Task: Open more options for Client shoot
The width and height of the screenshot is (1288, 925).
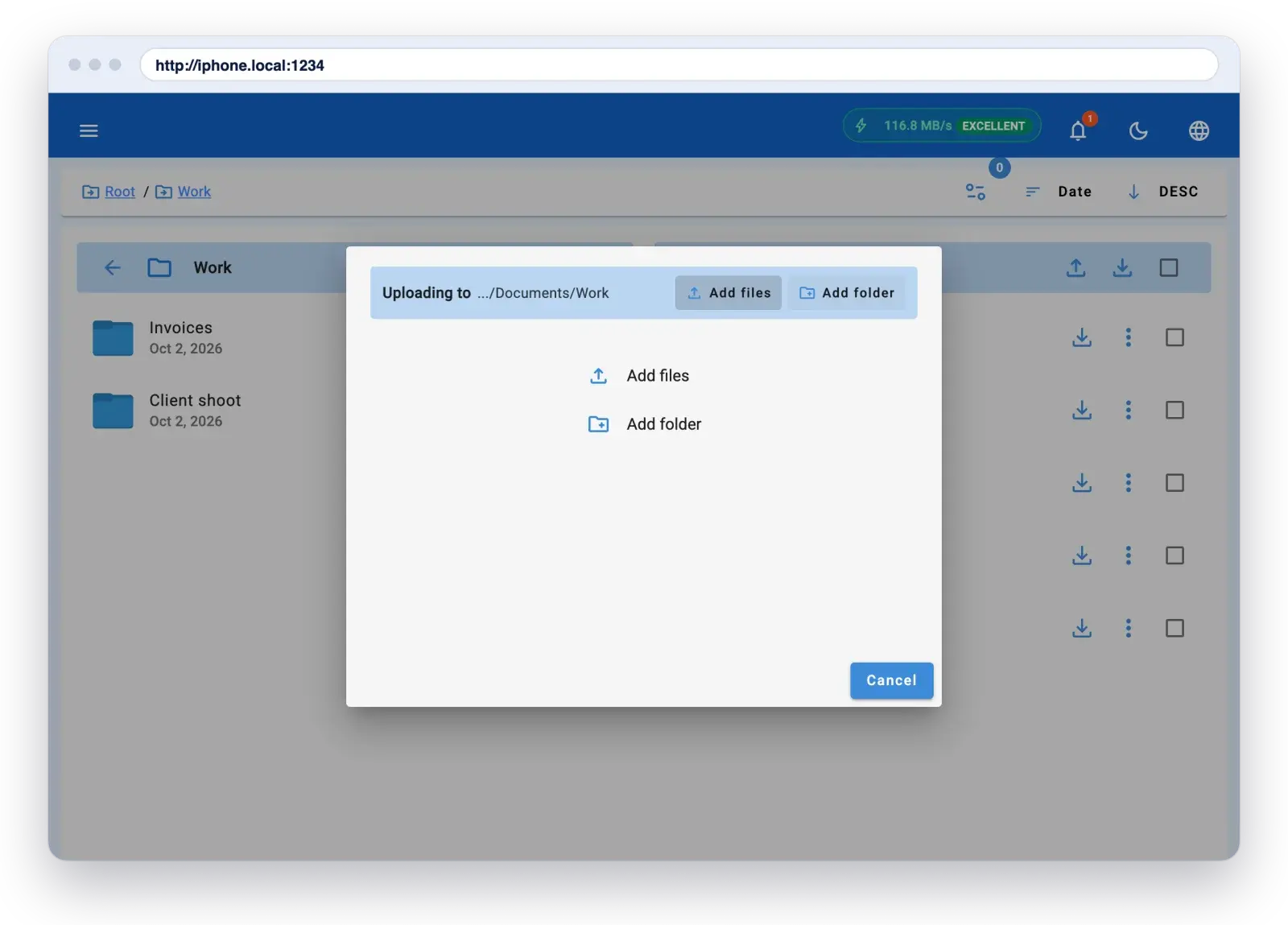Action: (x=1129, y=410)
